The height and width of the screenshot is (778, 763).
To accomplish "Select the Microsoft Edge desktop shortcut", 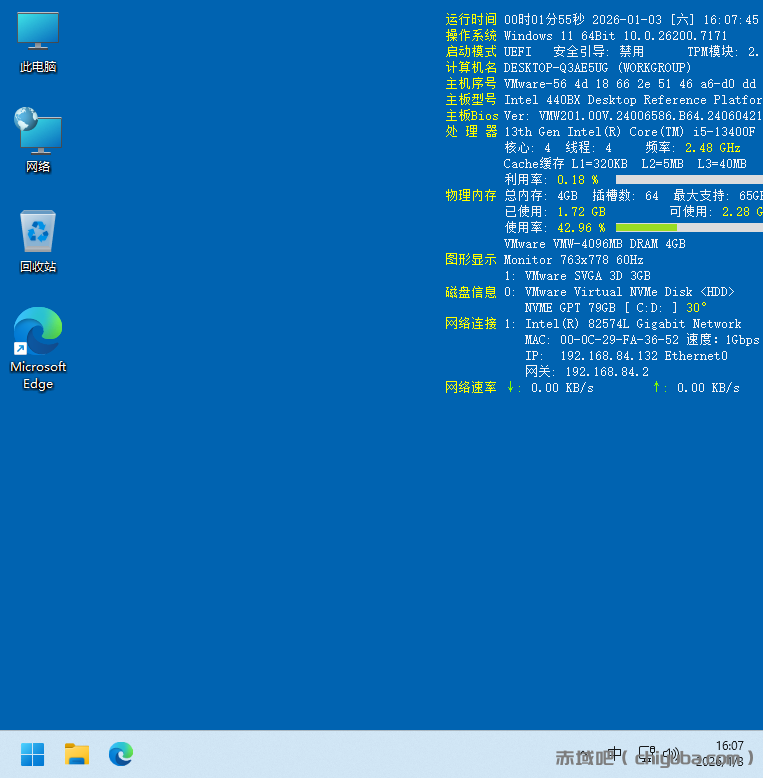I will tap(38, 348).
